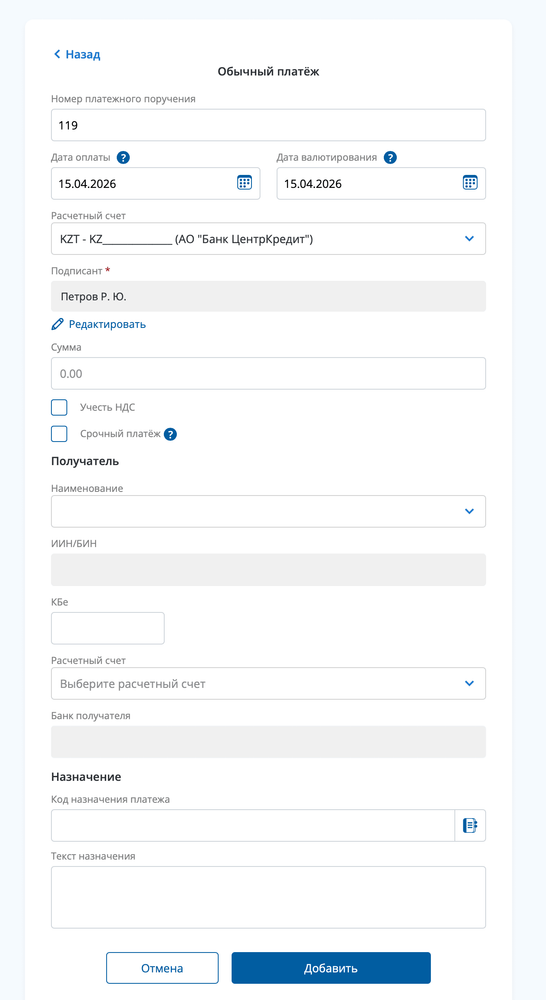Click the Текст назначения text area
This screenshot has width=546, height=1000.
268,897
